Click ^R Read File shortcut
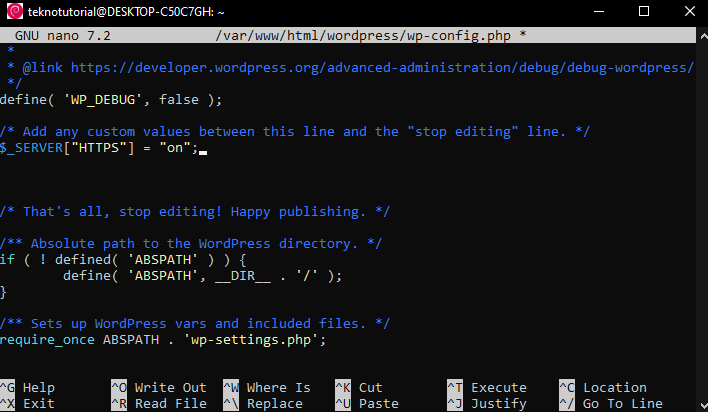The width and height of the screenshot is (708, 412). tap(159, 403)
